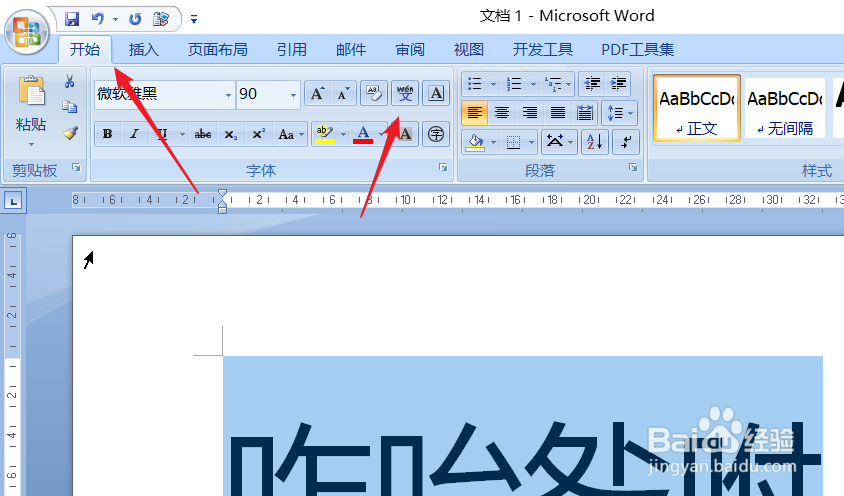Screen dimensions: 844x496
Task: Shrink the font size
Action: [x=343, y=94]
